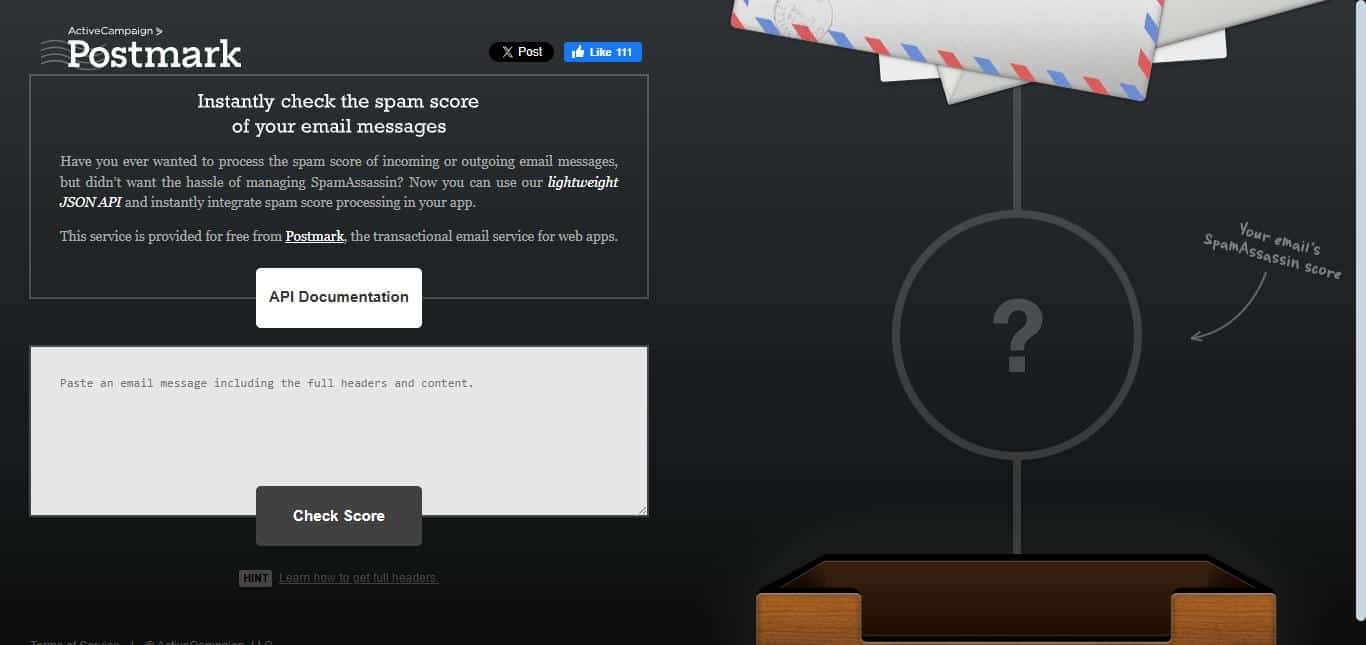
Task: Open the Postmark link in the description
Action: coord(314,236)
